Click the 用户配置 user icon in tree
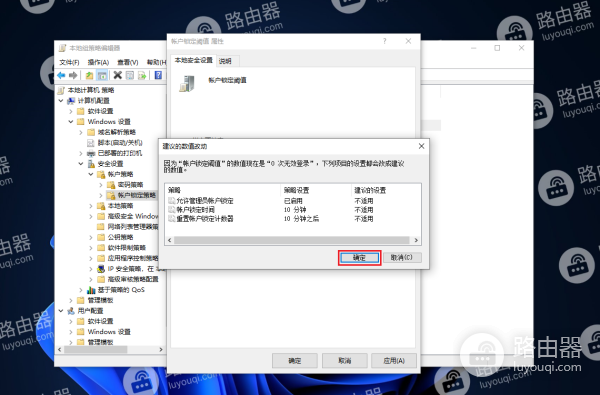Screen dimensions: 600x395 click(x=71, y=311)
